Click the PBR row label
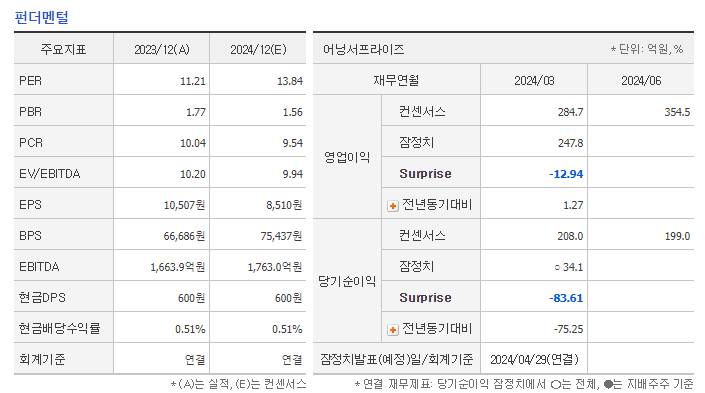 tap(31, 112)
